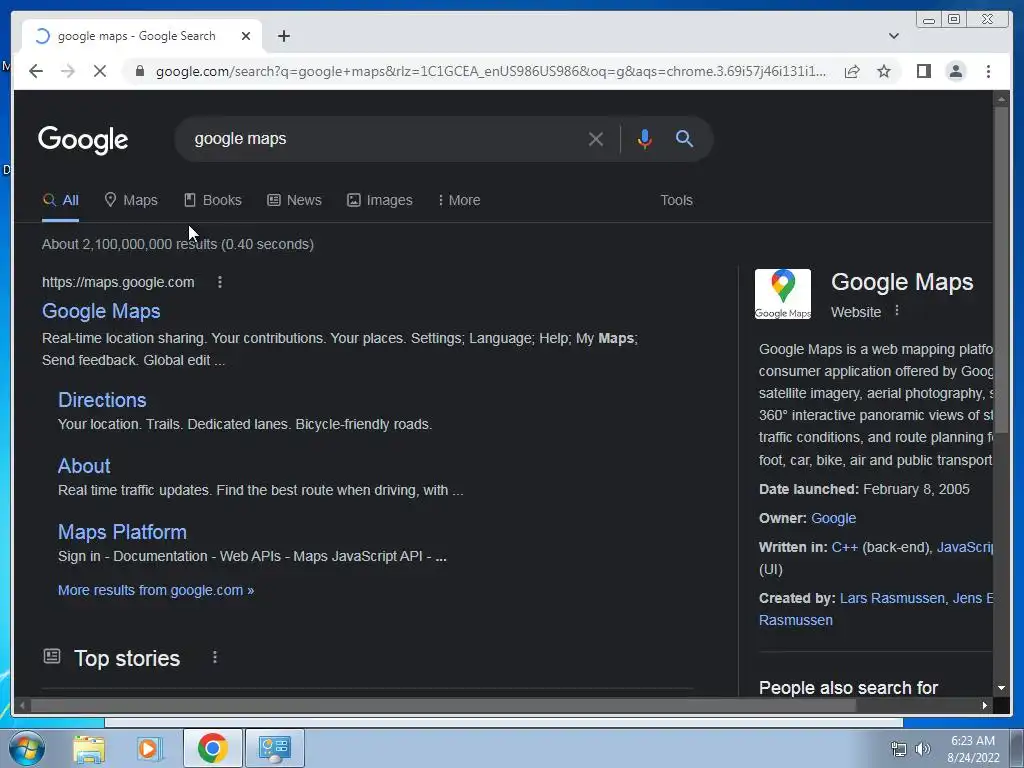Open the taskbar clock showing 6:23 AM
1024x768 pixels.
[x=973, y=749]
